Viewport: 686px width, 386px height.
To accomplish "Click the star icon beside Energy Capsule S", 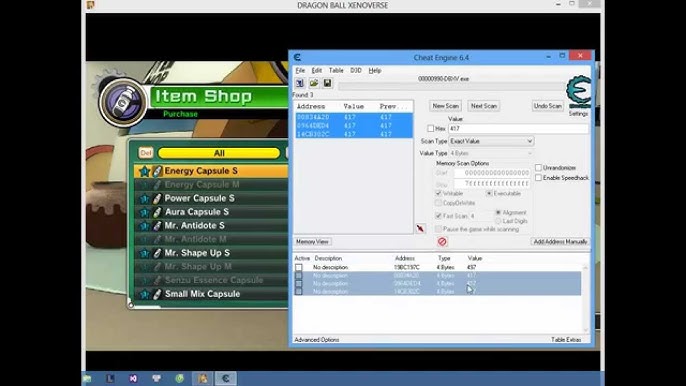I will tap(144, 171).
